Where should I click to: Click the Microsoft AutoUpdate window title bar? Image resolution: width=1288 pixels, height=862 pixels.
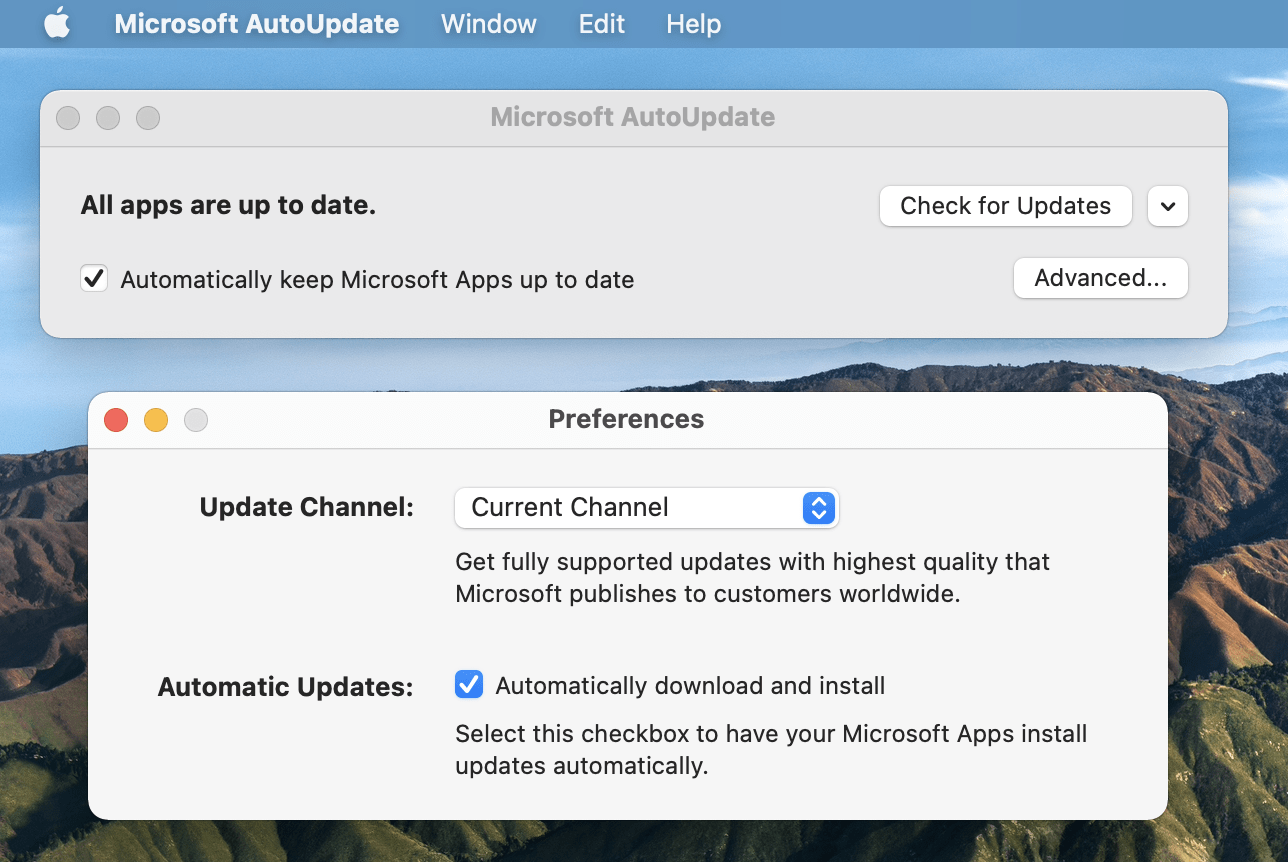click(632, 117)
